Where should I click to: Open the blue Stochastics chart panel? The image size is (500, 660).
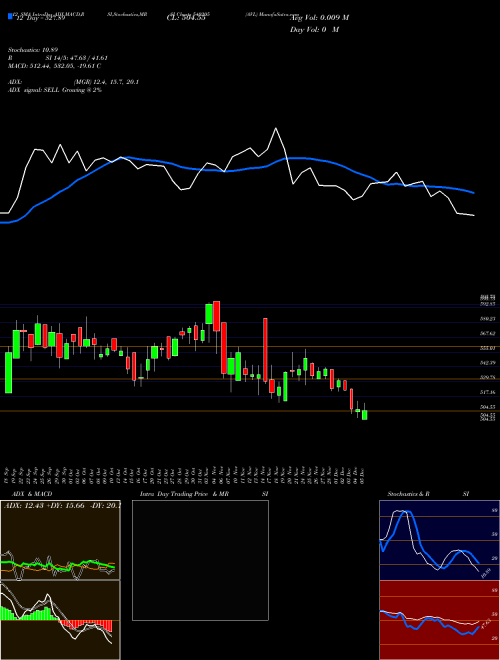coord(439,540)
